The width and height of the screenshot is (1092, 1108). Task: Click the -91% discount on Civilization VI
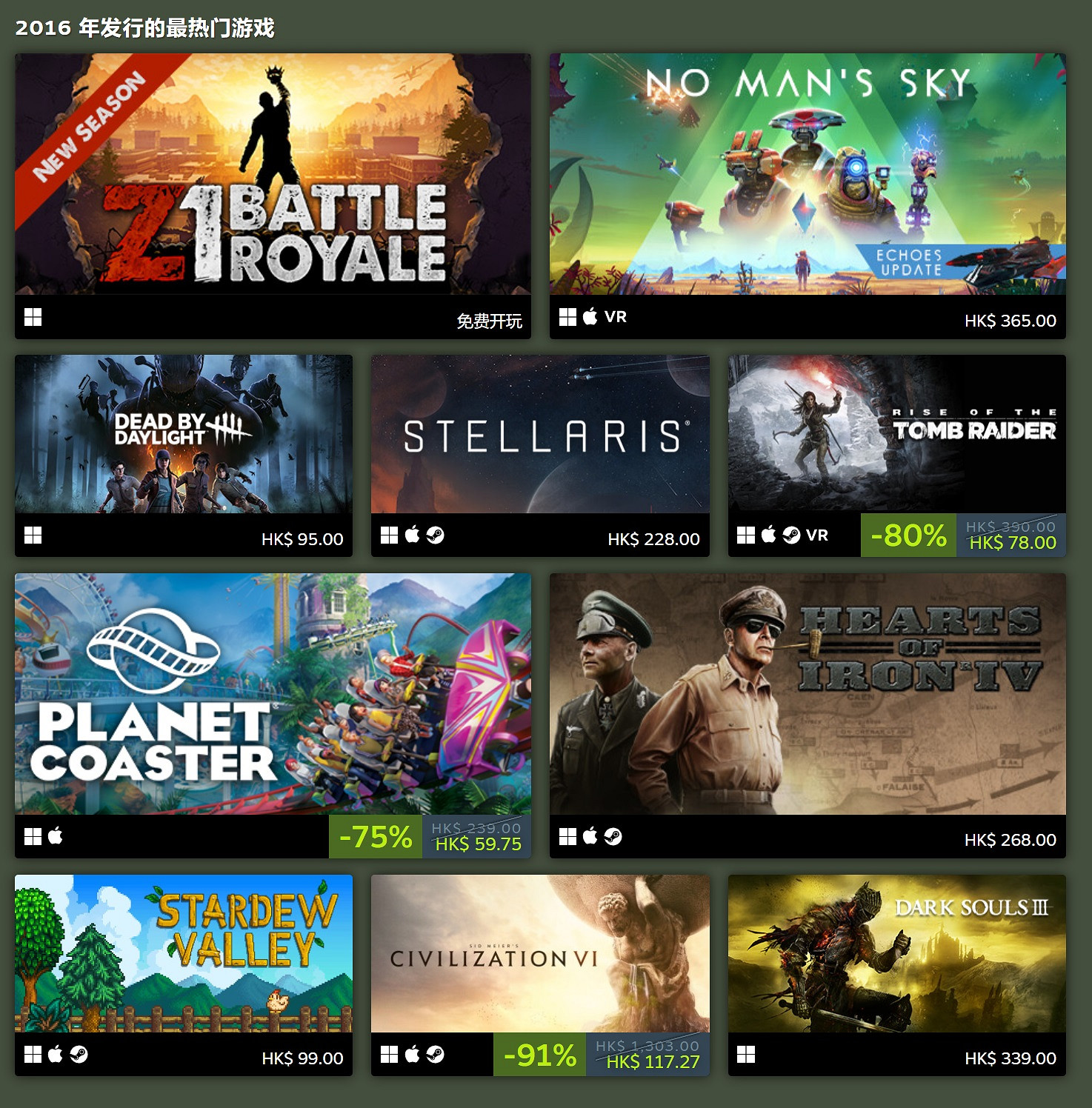(x=540, y=1054)
